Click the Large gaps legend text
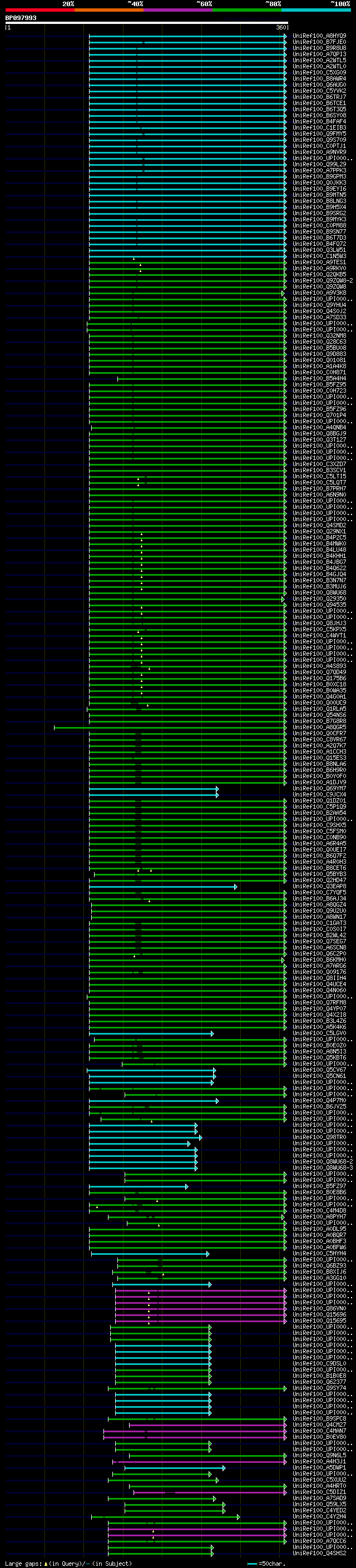356x1568 pixels. [x=68, y=1563]
